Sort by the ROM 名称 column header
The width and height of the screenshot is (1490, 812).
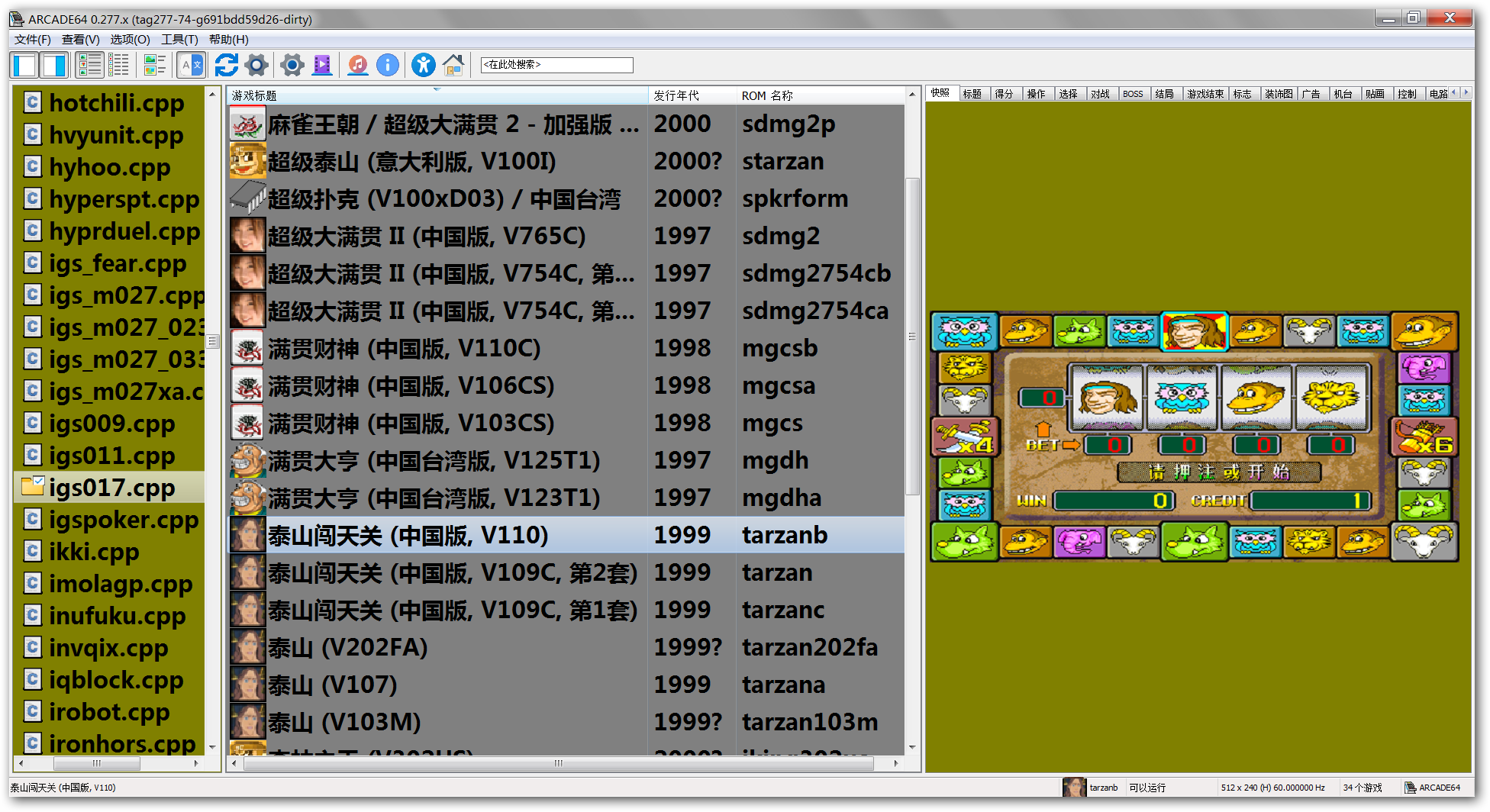[x=821, y=95]
